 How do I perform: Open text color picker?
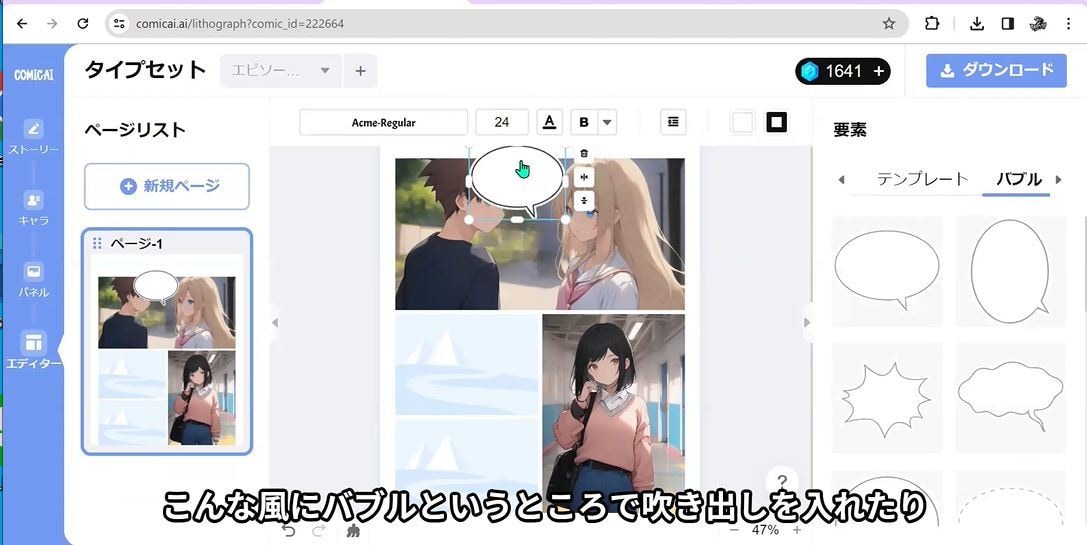[x=549, y=122]
